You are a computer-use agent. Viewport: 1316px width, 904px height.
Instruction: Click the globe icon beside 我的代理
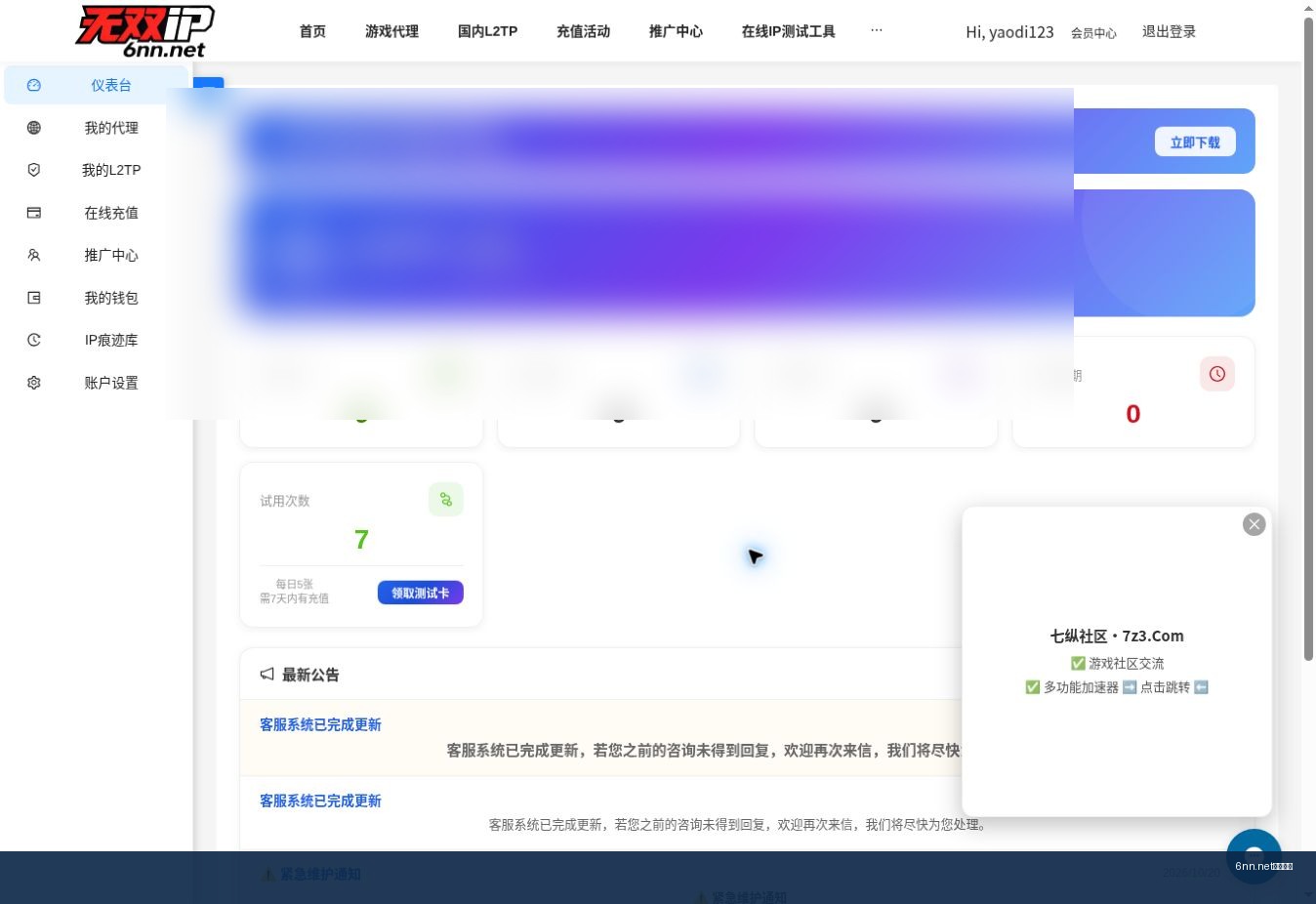pyautogui.click(x=34, y=128)
